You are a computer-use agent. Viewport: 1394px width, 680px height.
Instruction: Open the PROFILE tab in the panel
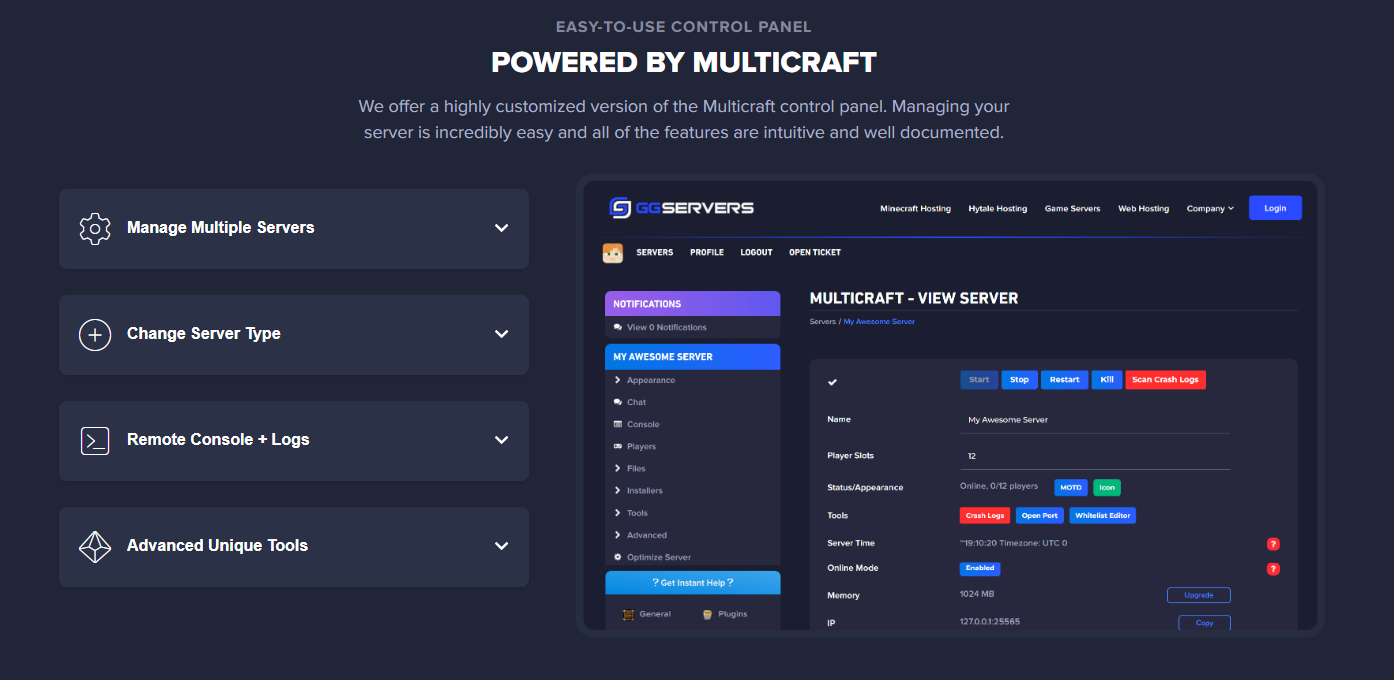pos(707,252)
